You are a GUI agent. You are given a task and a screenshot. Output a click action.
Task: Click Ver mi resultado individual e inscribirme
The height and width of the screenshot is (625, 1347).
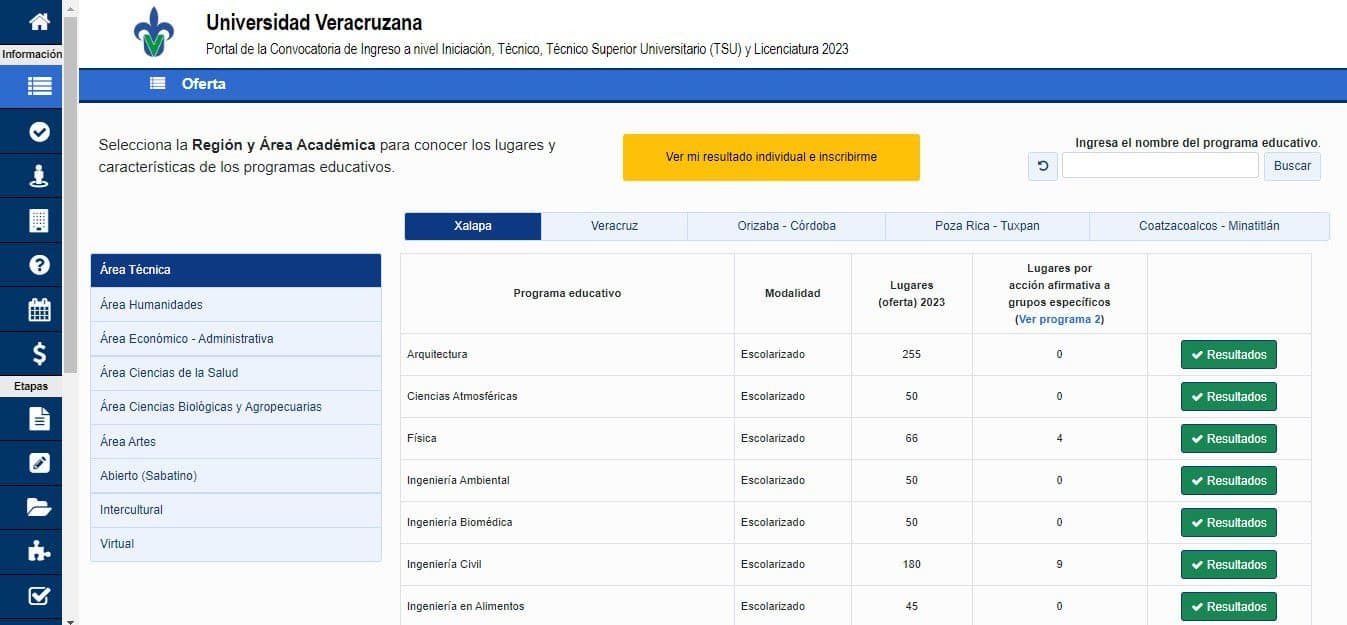coord(771,157)
